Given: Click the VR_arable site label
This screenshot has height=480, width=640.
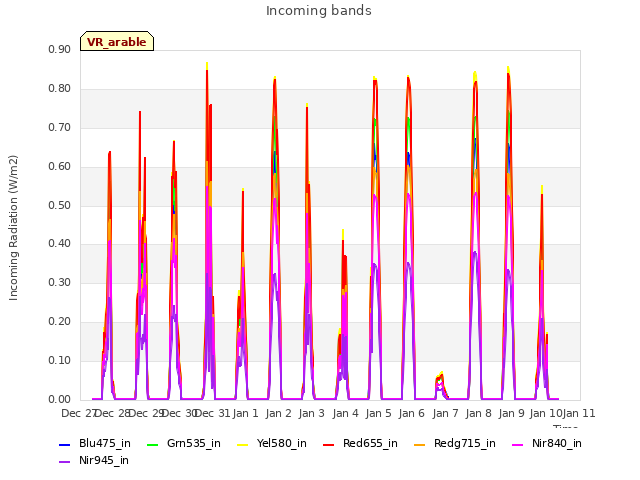Looking at the screenshot, I should point(117,42).
